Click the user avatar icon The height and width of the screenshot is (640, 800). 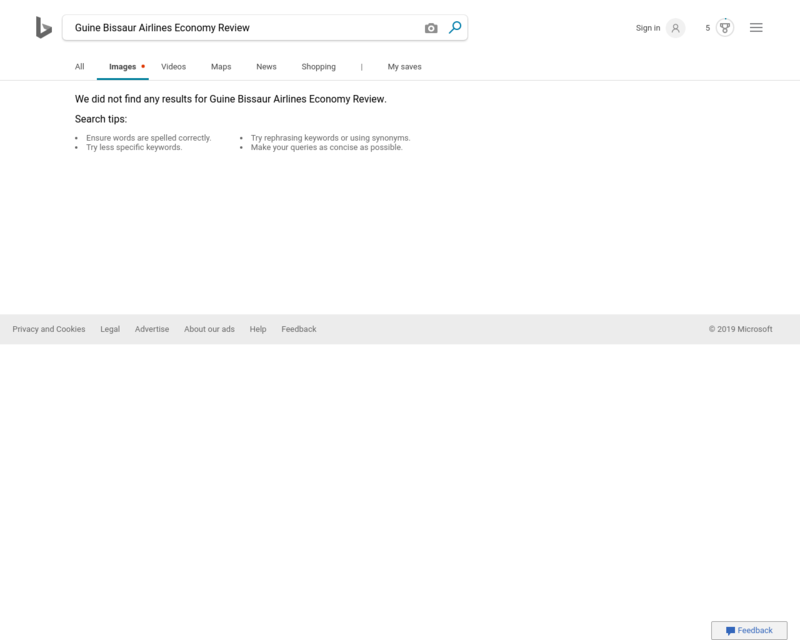[x=675, y=28]
